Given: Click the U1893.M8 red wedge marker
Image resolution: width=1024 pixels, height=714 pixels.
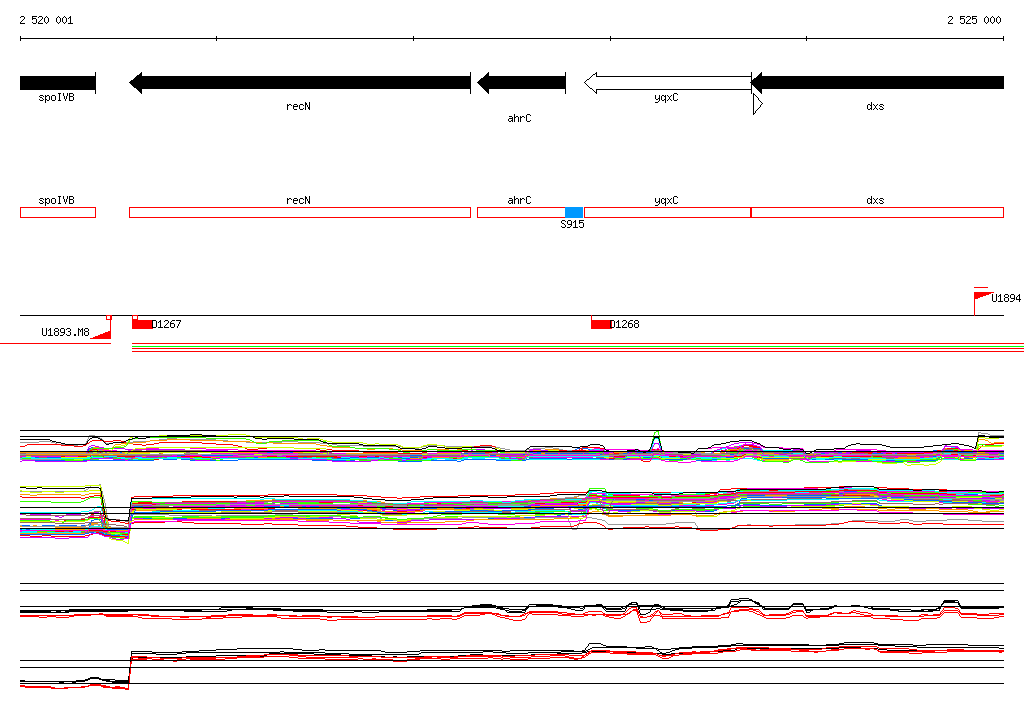Looking at the screenshot, I should click(101, 332).
